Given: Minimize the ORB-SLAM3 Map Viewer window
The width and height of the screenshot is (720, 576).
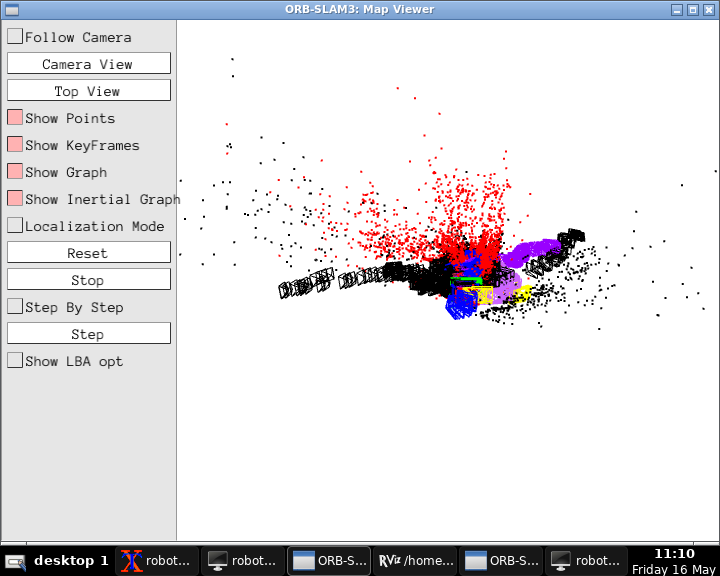Looking at the screenshot, I should [677, 10].
